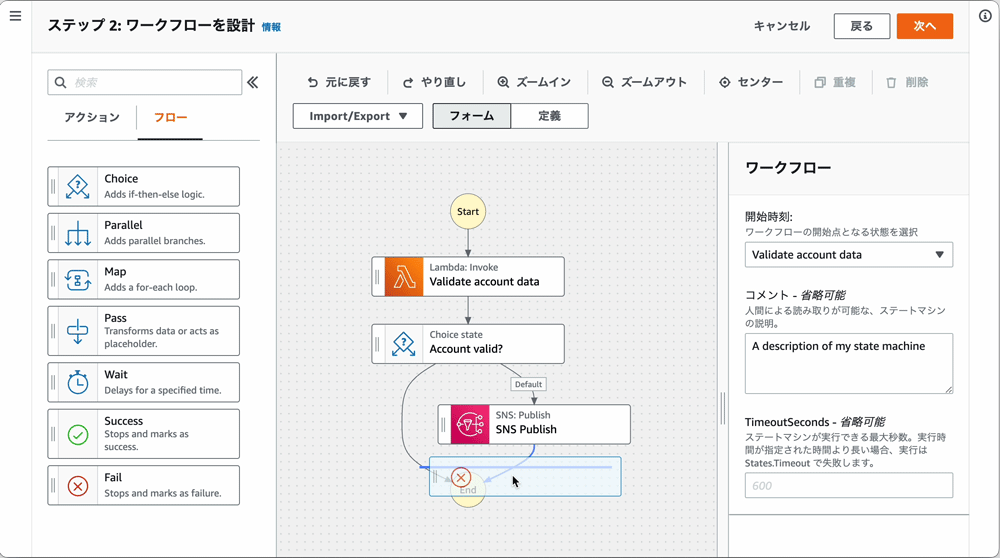Open the 情報 info link
The image size is (1000, 558).
click(271, 27)
